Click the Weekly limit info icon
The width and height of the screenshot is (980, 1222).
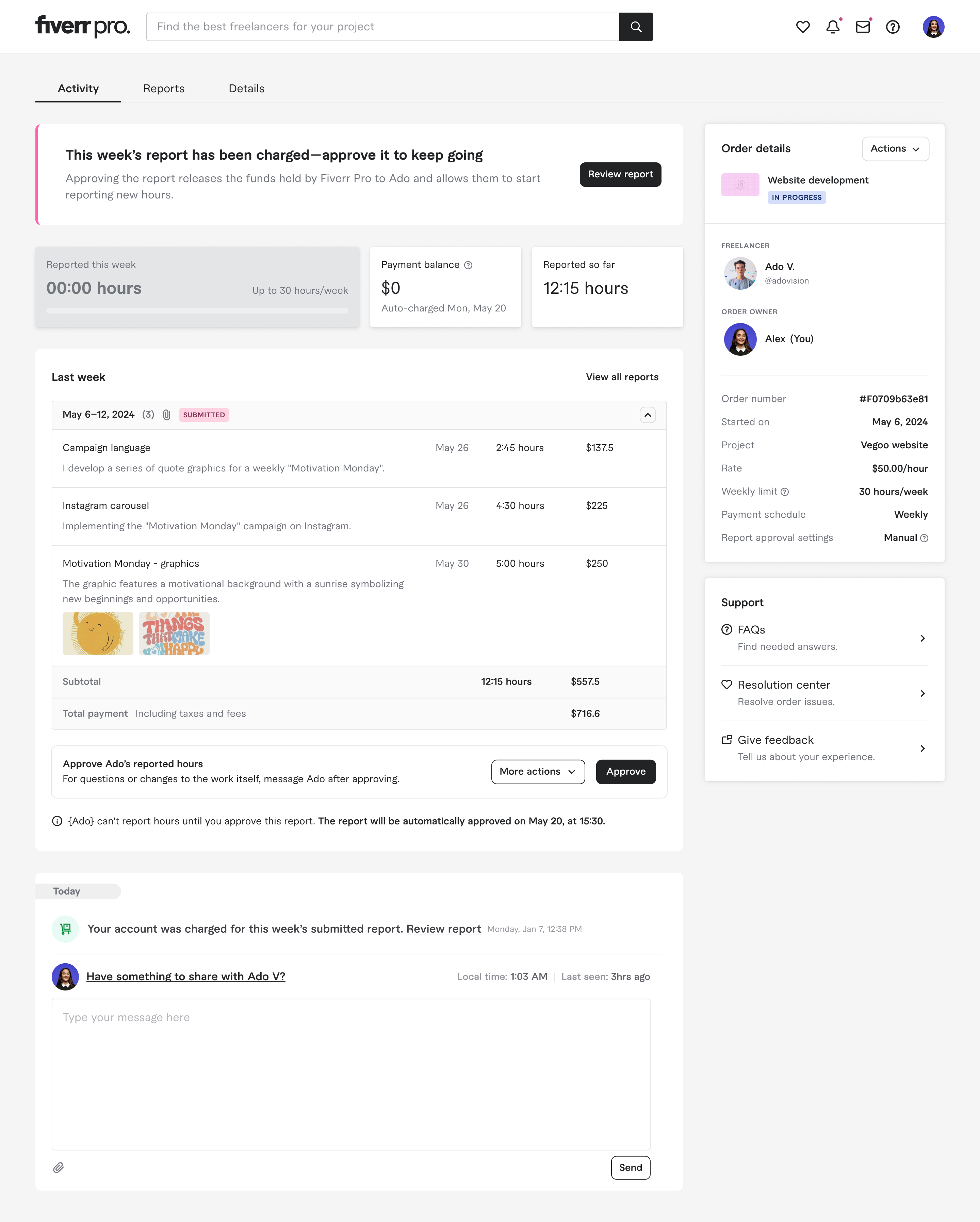786,492
